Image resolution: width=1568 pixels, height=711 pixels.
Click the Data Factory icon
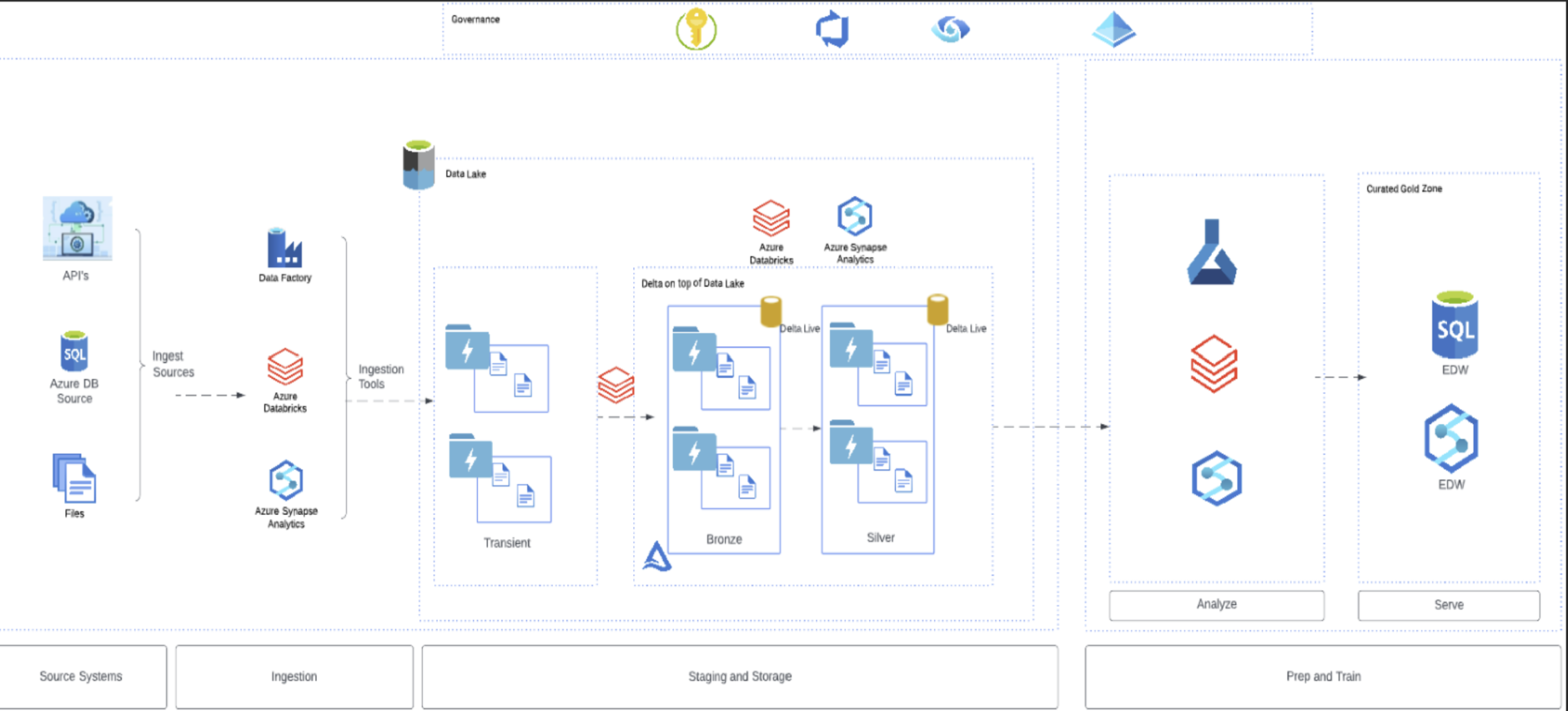tap(285, 248)
